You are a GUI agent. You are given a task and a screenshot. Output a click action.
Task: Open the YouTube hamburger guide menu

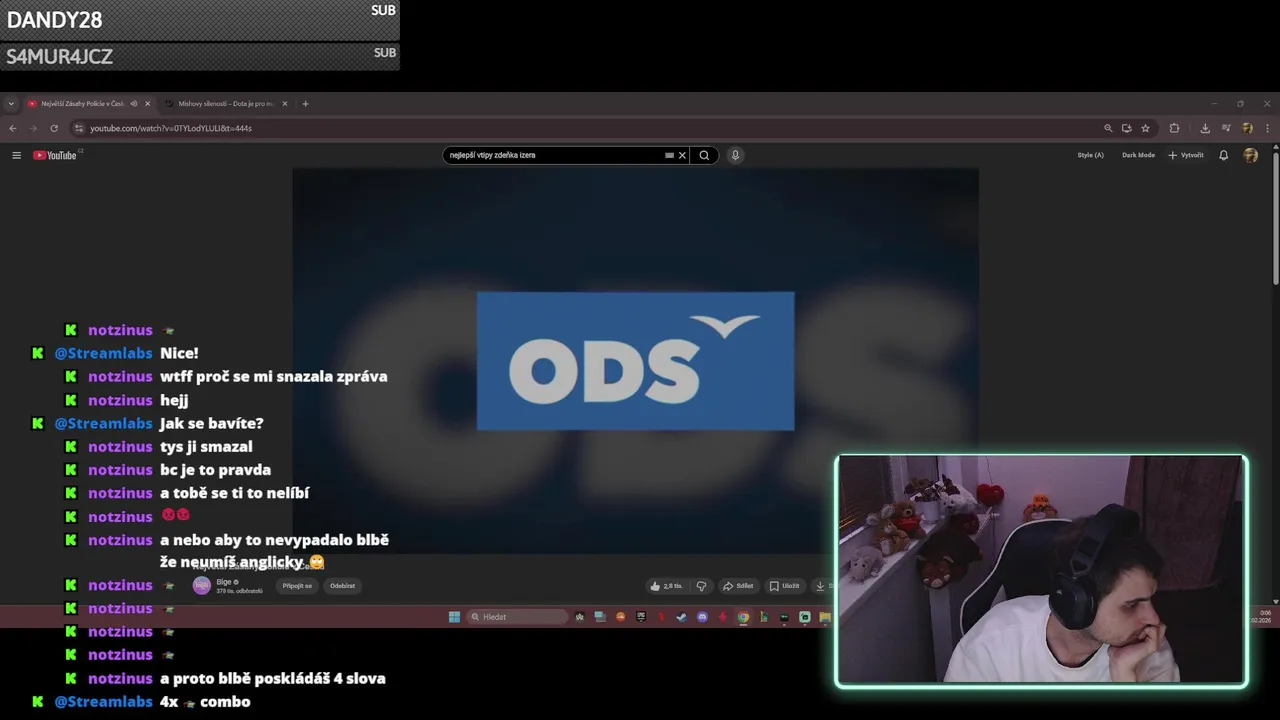tap(16, 155)
